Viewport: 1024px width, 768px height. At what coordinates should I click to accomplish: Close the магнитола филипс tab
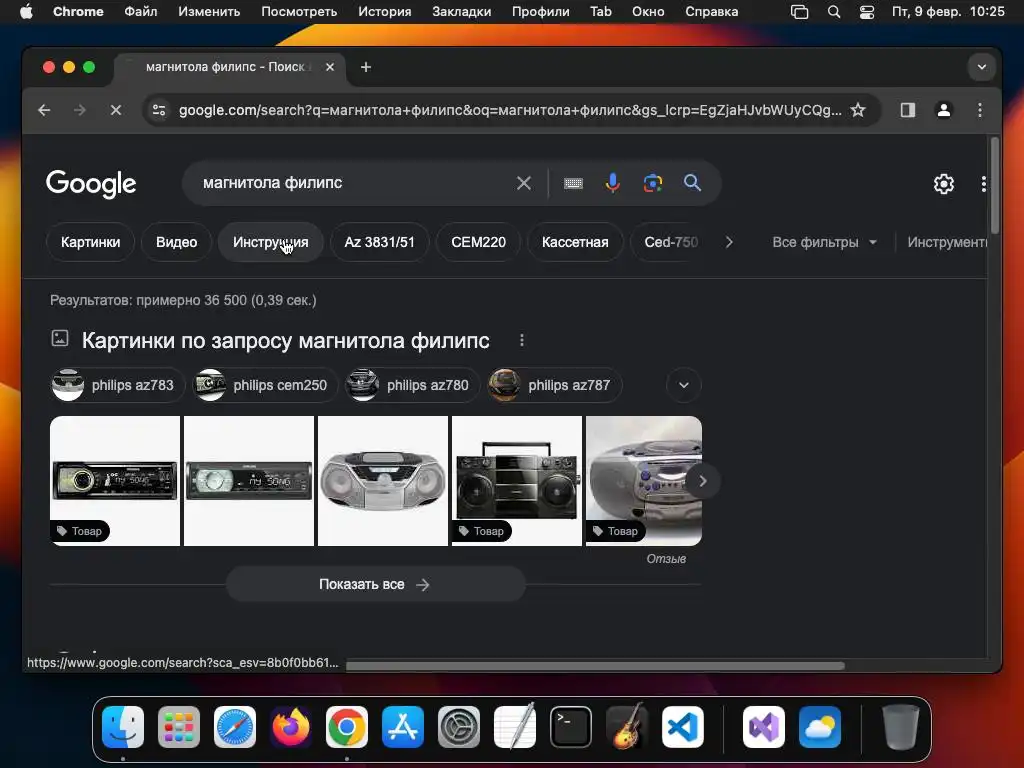330,67
